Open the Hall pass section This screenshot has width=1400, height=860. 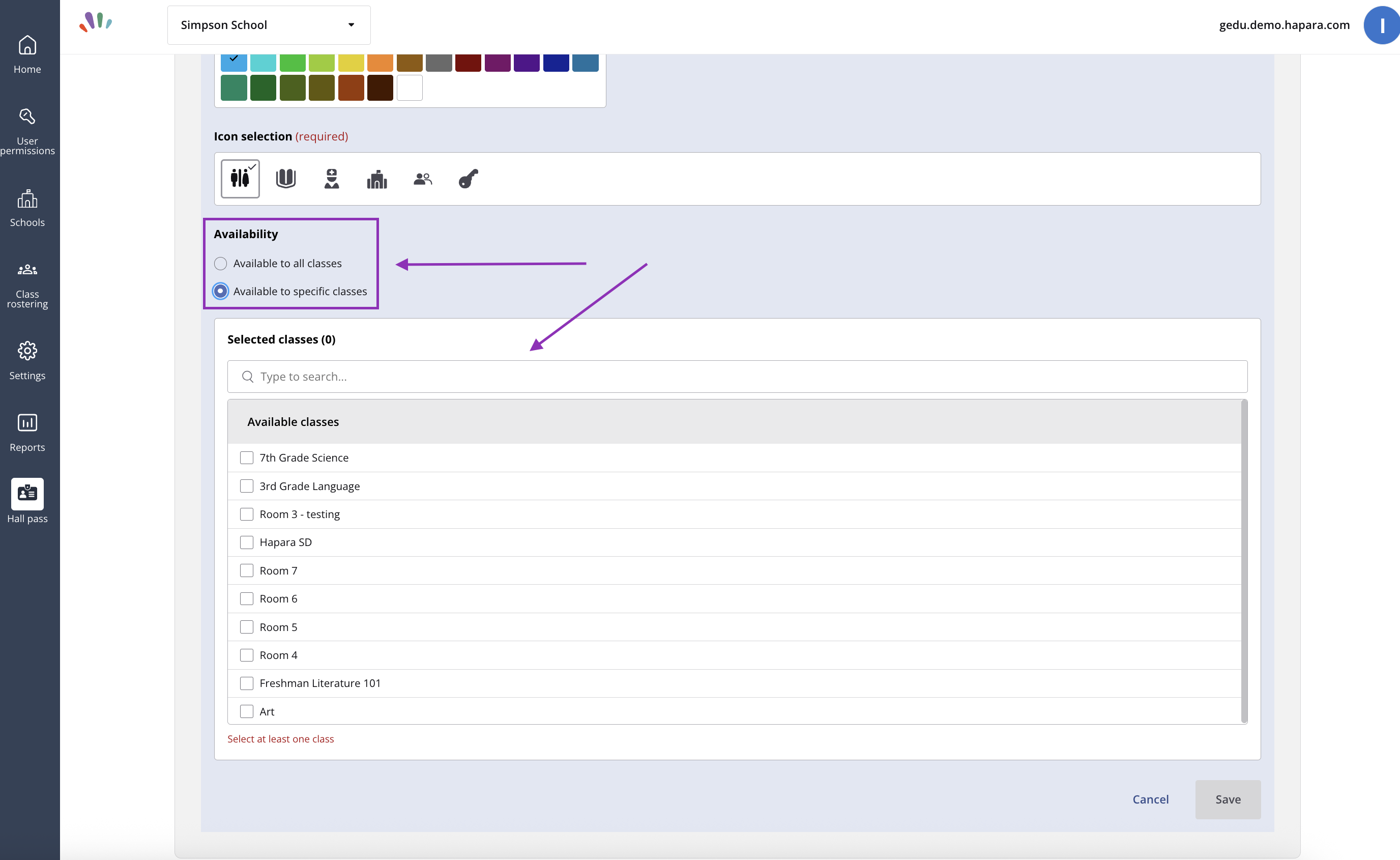point(27,501)
